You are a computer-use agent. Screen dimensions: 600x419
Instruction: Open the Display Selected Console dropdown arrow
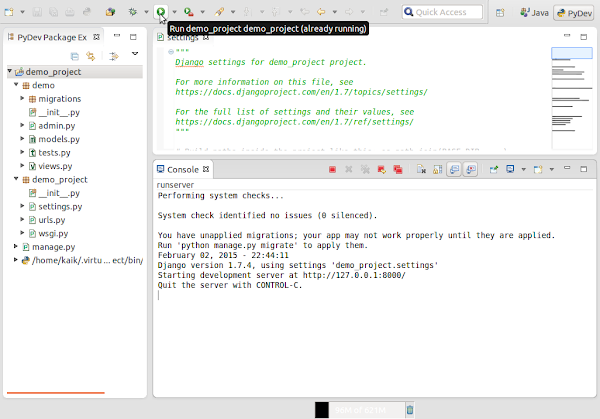point(523,170)
